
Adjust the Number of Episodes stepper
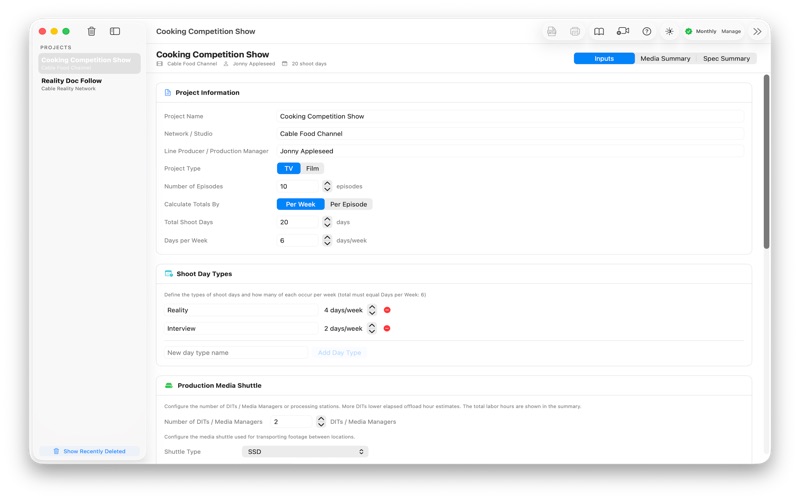(327, 186)
